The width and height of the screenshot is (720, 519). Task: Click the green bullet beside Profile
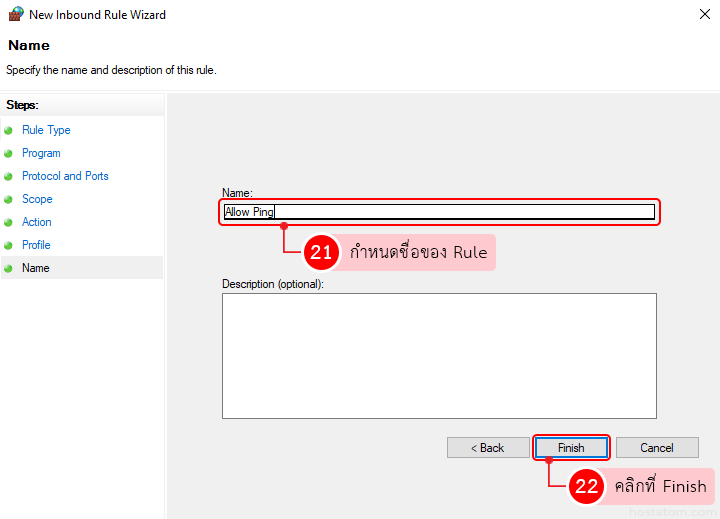[9, 246]
